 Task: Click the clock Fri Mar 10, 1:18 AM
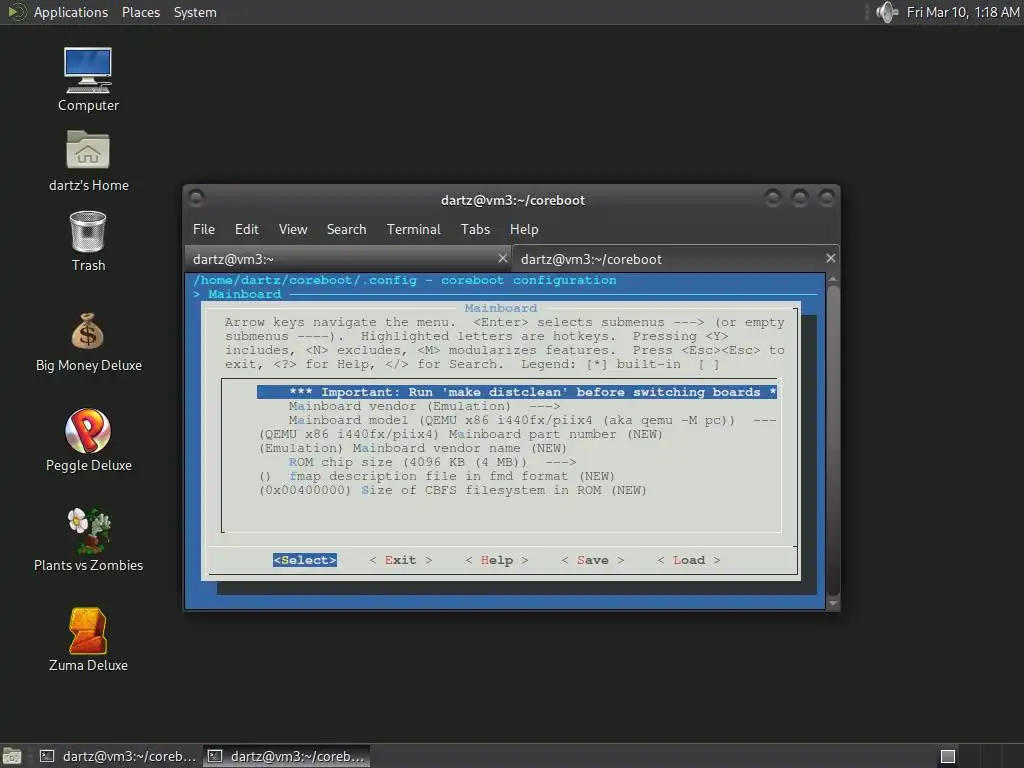coord(963,12)
